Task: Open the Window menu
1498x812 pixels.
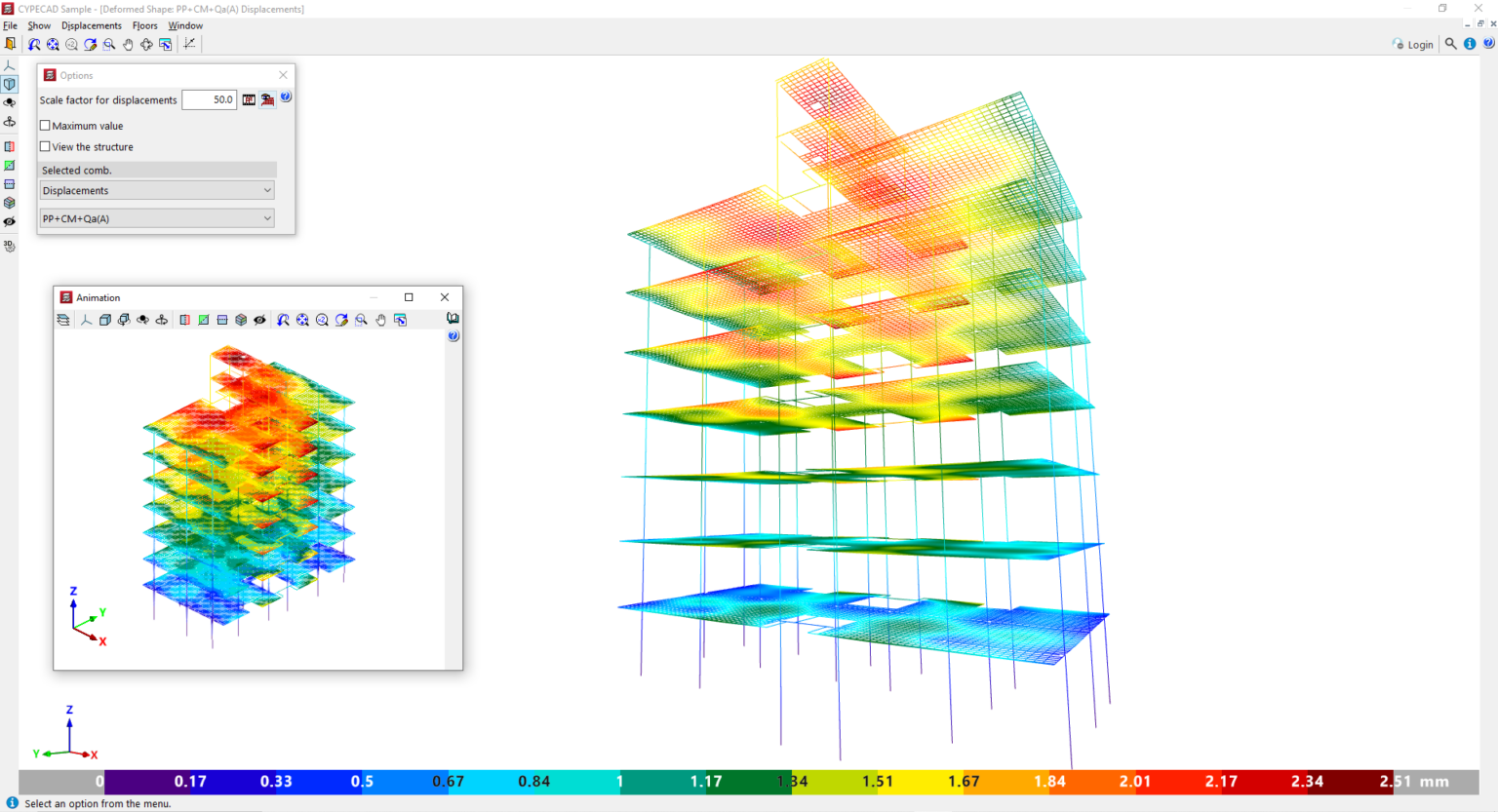Action: pos(185,25)
